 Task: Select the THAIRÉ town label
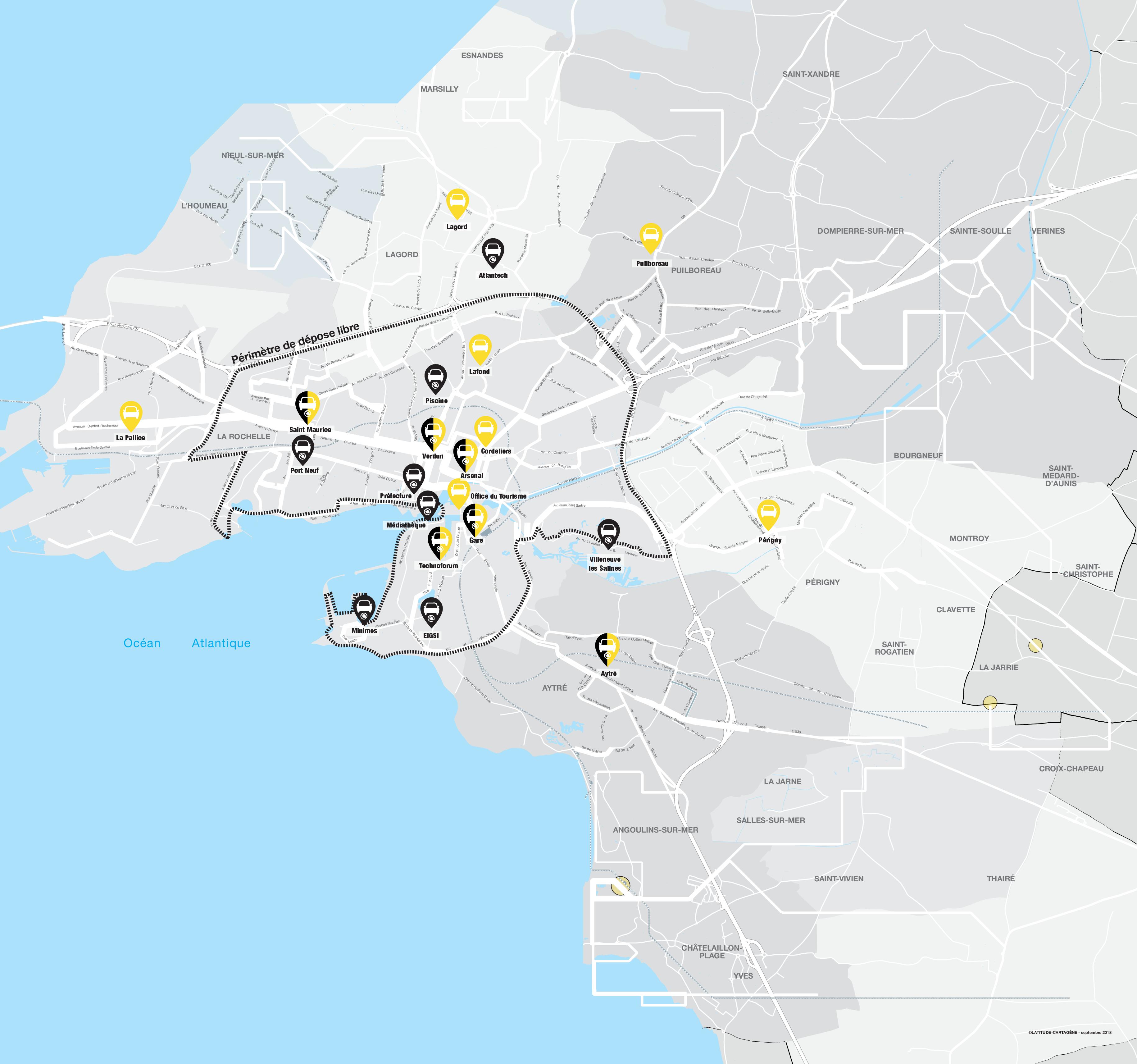pyautogui.click(x=1001, y=879)
